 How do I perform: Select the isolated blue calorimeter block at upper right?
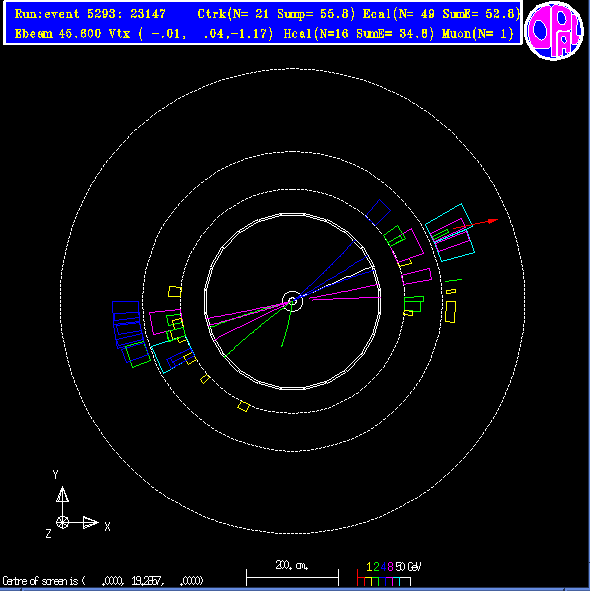pos(378,213)
